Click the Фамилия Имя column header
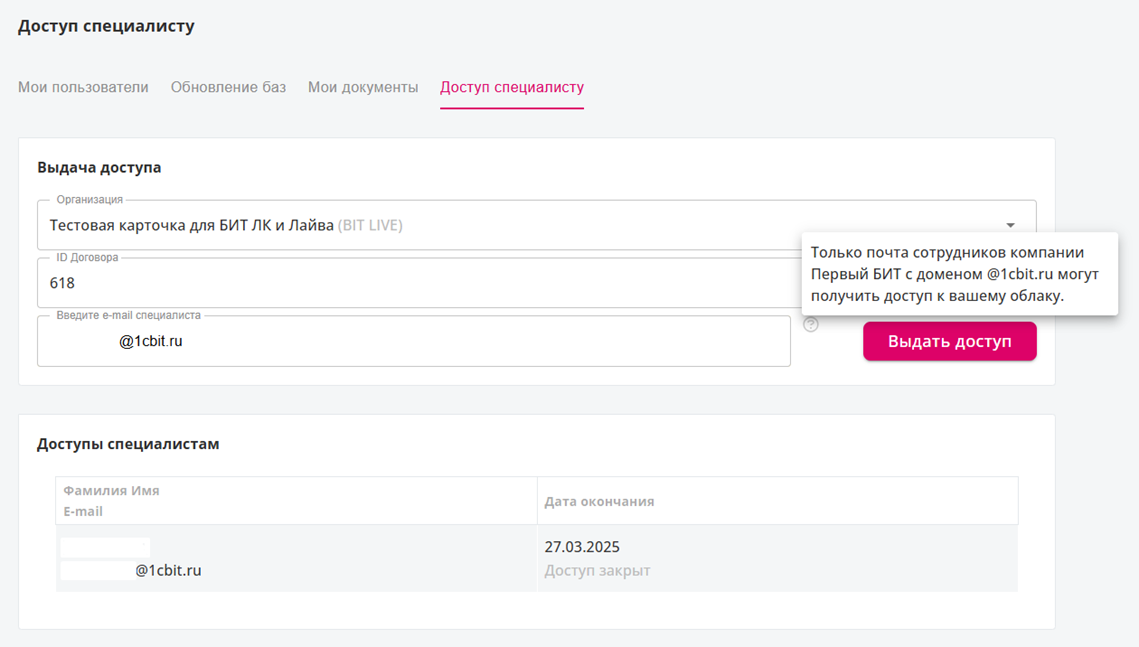Viewport: 1139px width, 647px height. coord(111,490)
